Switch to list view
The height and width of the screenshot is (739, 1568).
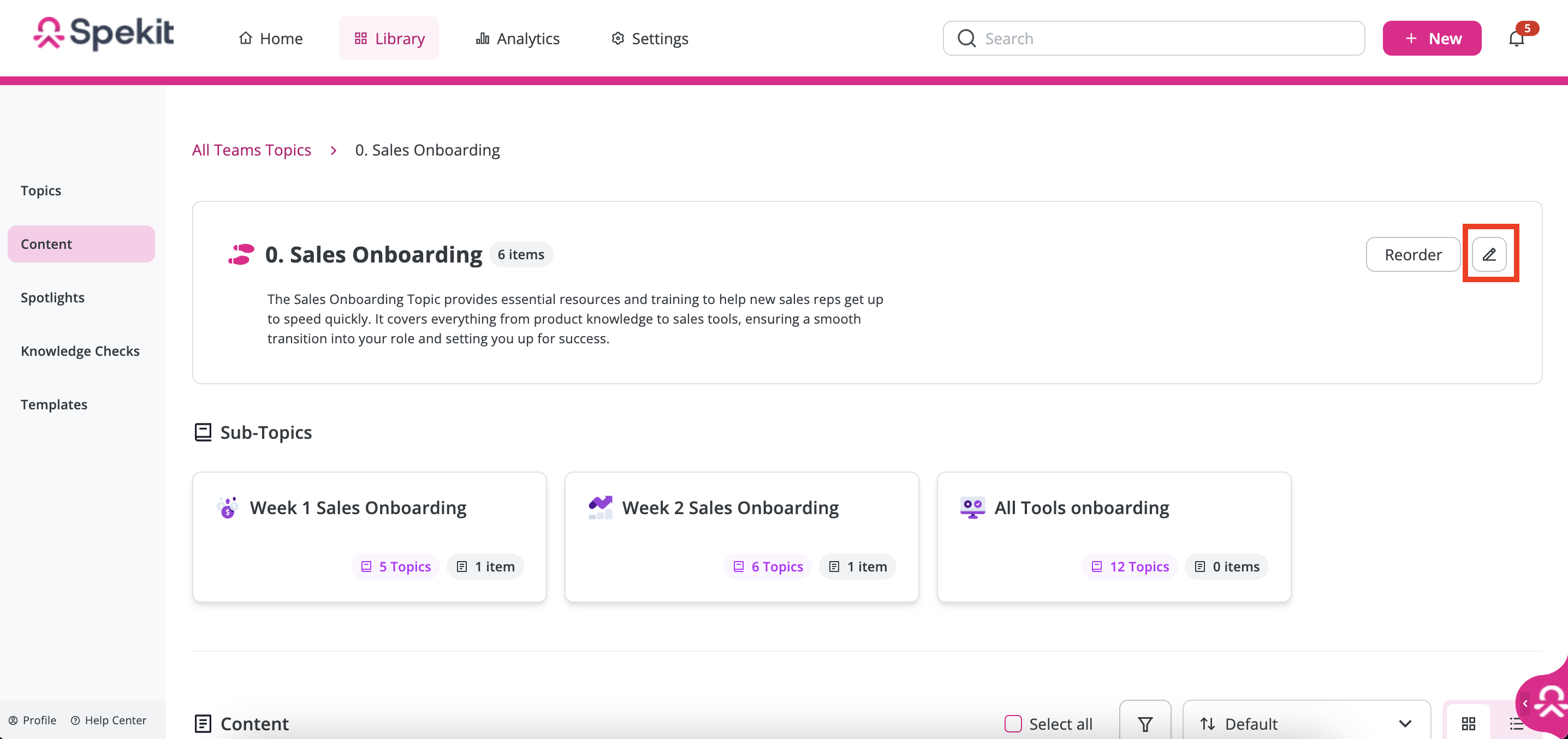pyautogui.click(x=1516, y=724)
